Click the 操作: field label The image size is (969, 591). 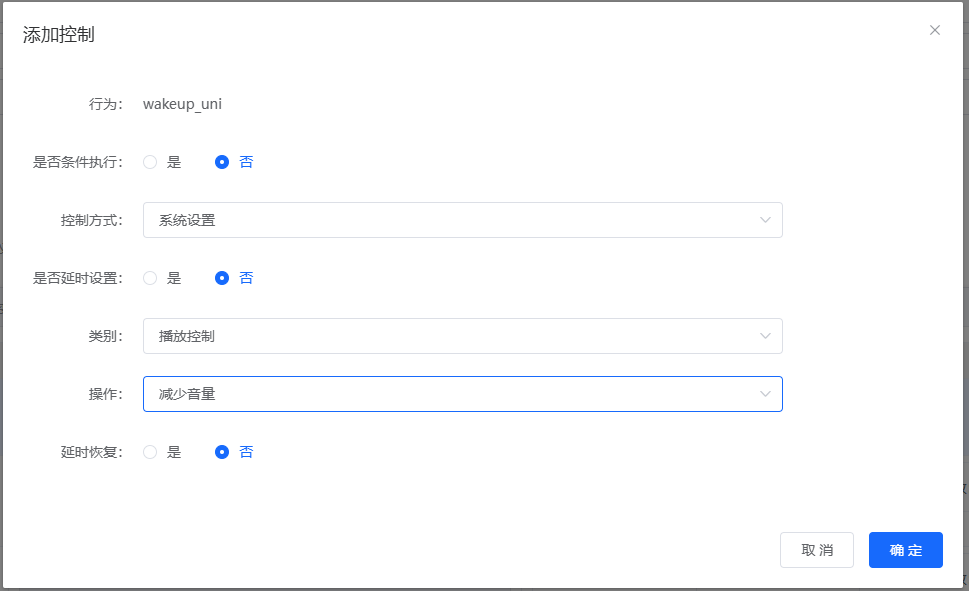coord(105,394)
